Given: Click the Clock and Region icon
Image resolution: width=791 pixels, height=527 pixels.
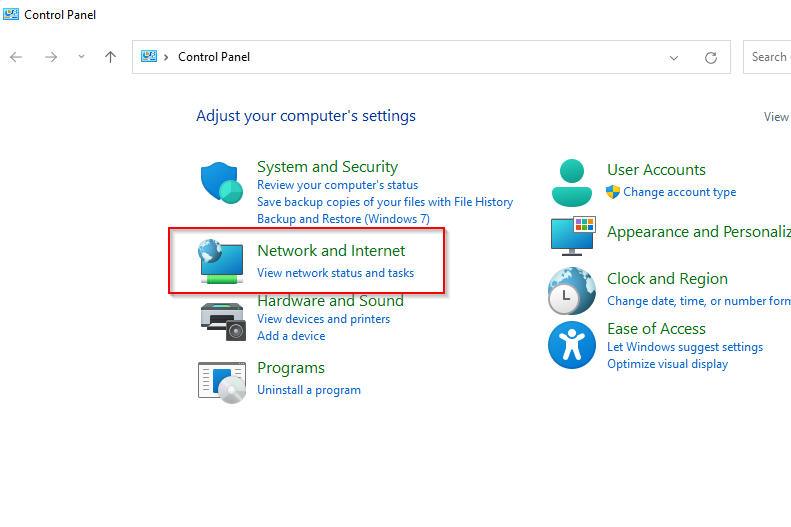Looking at the screenshot, I should 571,292.
